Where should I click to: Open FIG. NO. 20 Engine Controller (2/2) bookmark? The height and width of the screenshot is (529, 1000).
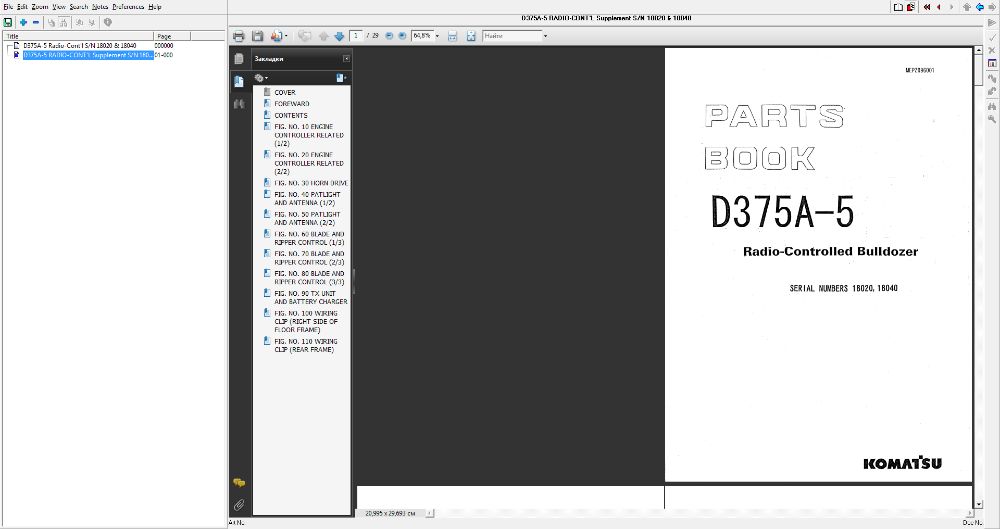pyautogui.click(x=309, y=163)
